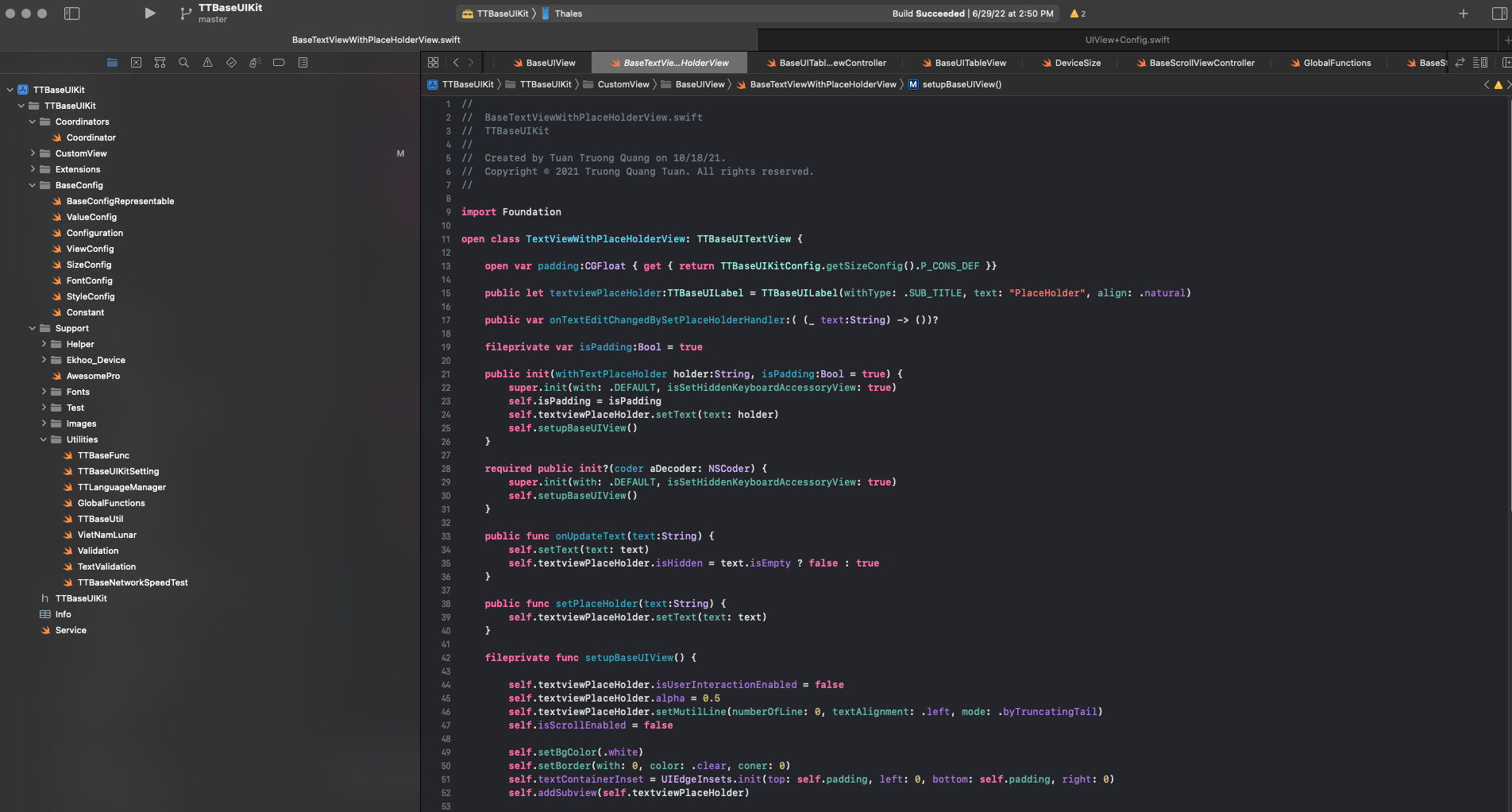The width and height of the screenshot is (1512, 812).
Task: Open the Symbol navigator
Action: point(160,62)
